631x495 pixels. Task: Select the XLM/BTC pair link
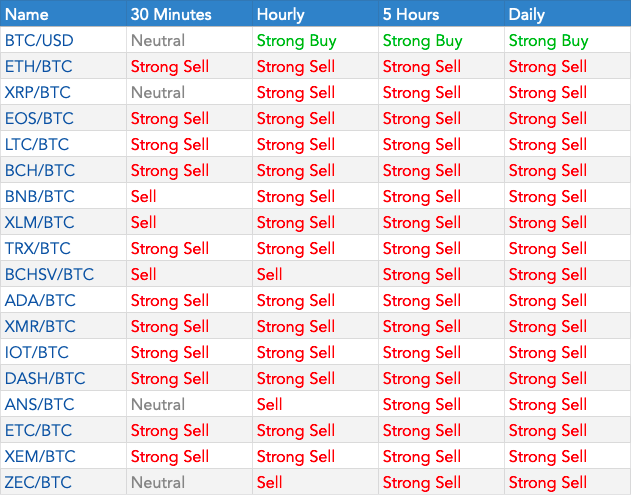tap(39, 223)
